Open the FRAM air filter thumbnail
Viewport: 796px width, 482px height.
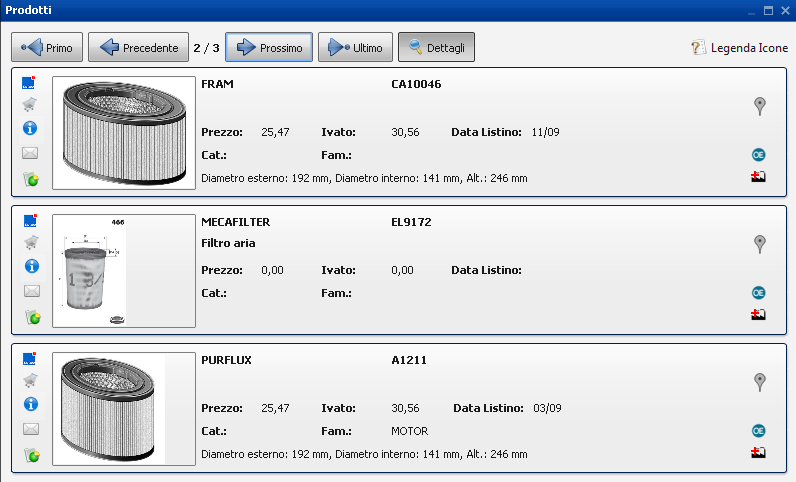tap(124, 133)
